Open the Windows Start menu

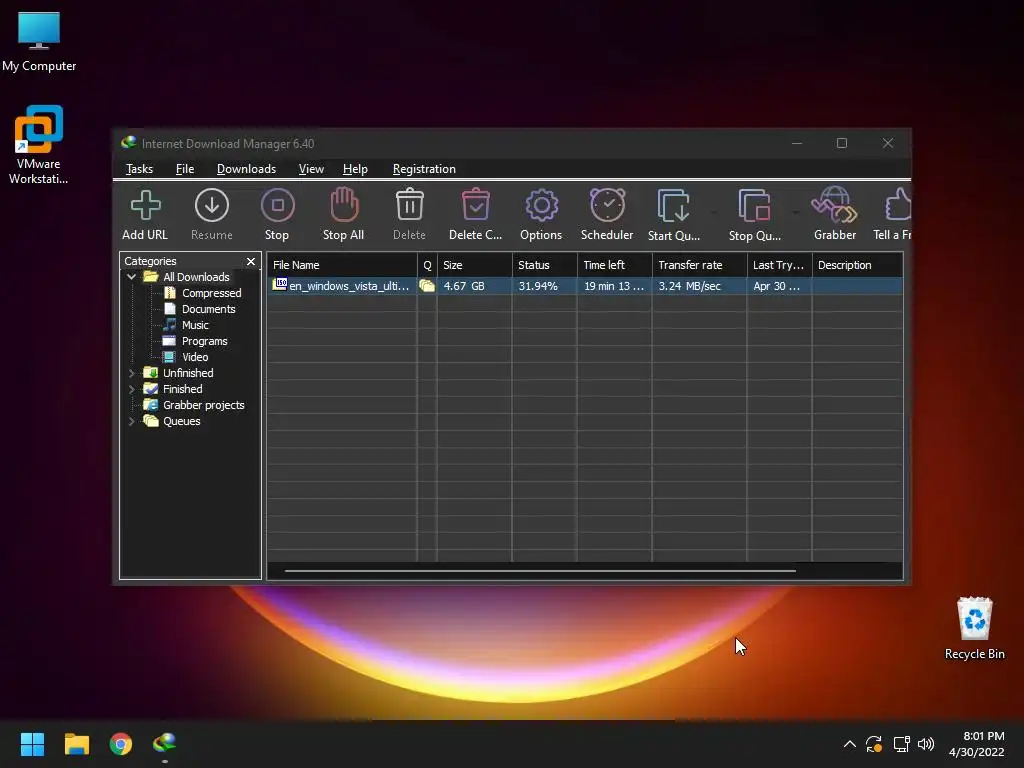click(32, 744)
